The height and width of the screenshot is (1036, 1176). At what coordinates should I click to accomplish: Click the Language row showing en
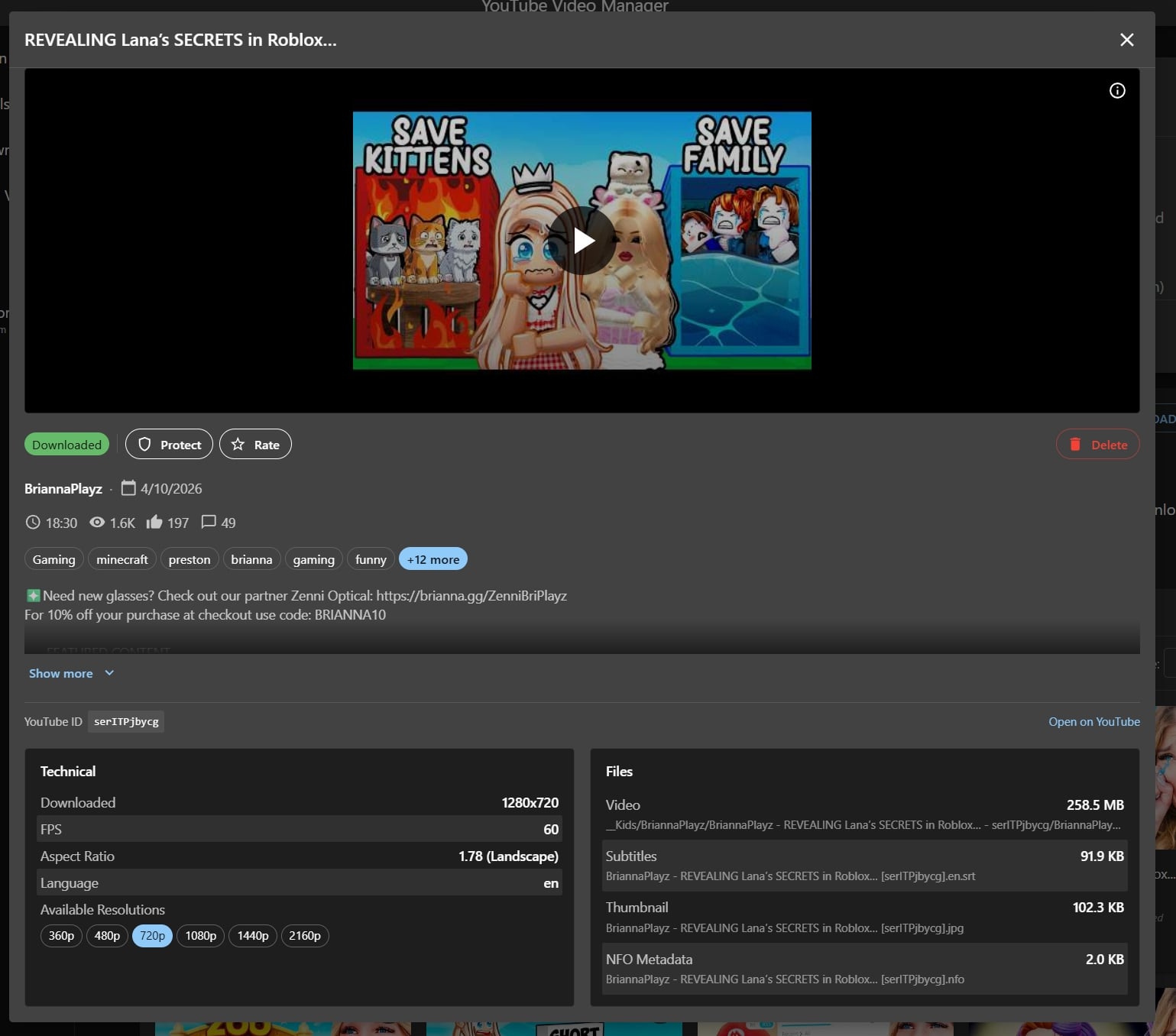[x=300, y=882]
